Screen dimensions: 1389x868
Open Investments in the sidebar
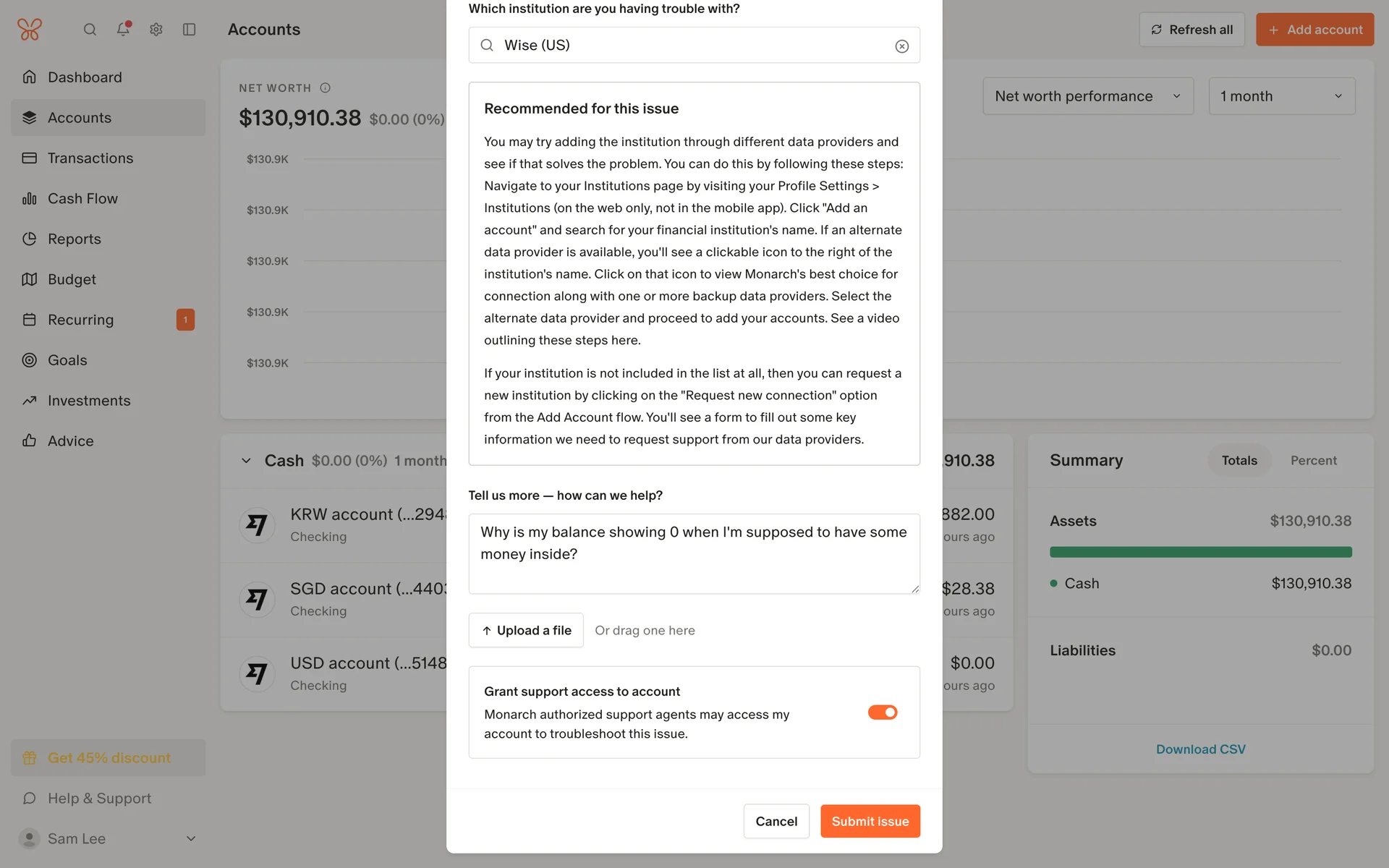[x=89, y=401]
